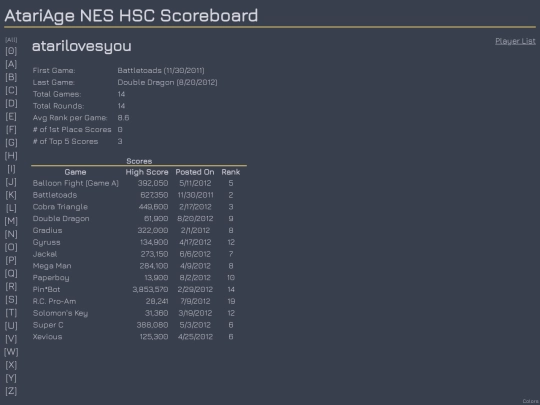Click the Total Rounds label
Screen dimensions: 540x405
[58, 106]
